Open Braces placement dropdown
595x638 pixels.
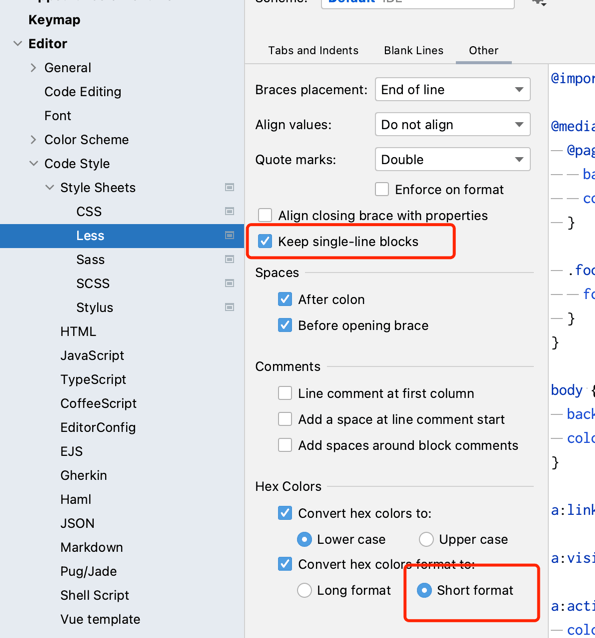453,89
